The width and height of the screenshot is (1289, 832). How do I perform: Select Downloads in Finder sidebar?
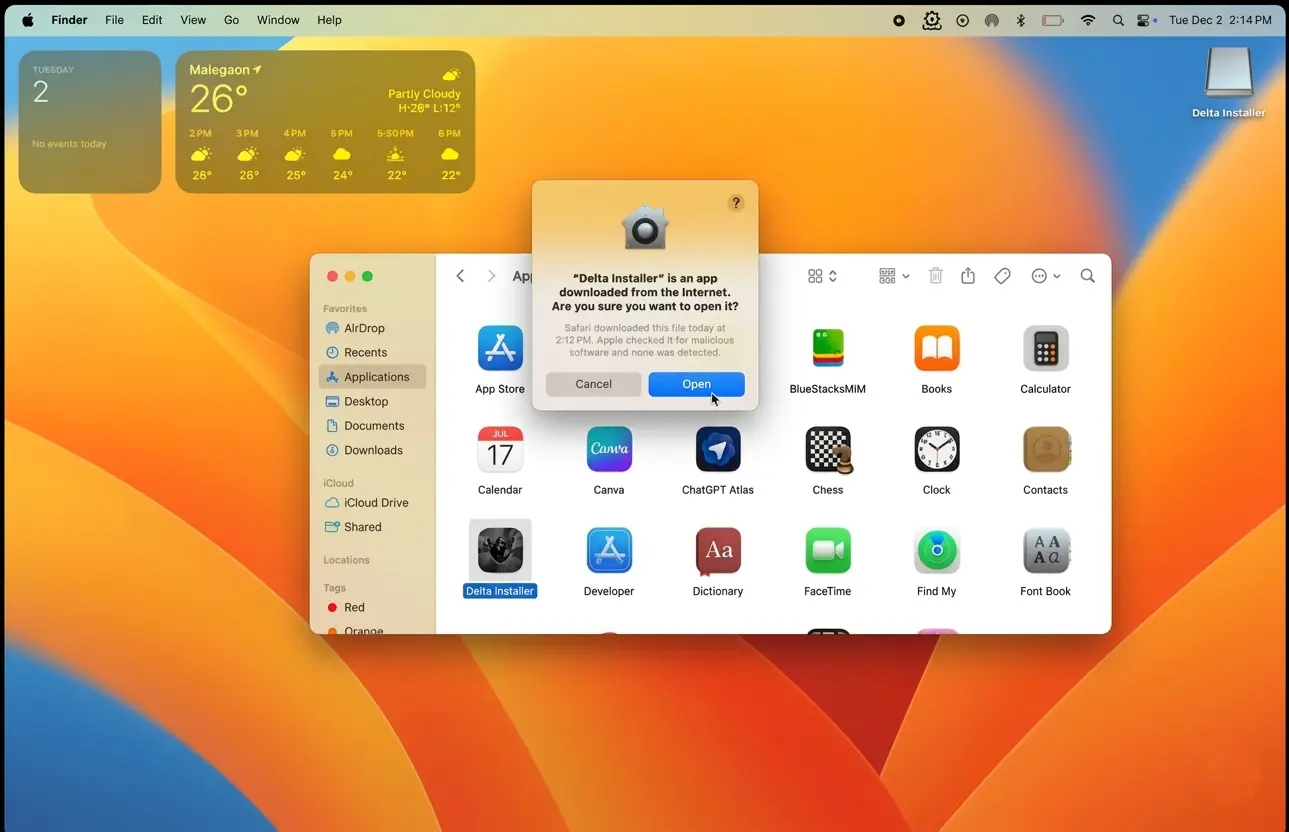tap(372, 450)
